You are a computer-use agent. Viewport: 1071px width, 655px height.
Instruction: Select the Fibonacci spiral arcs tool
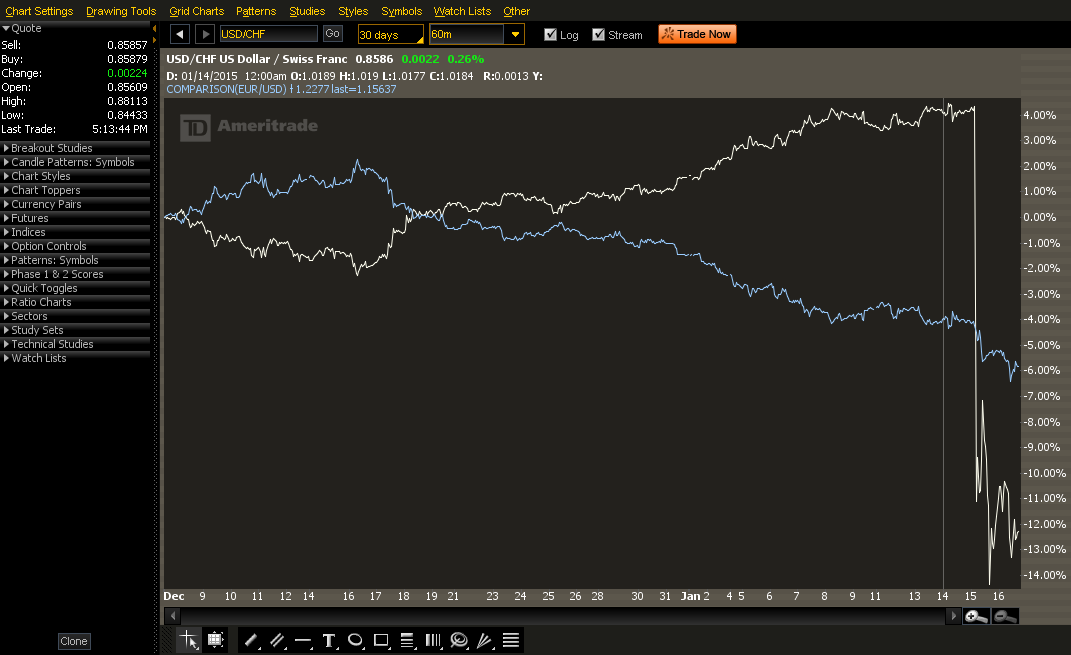click(459, 640)
